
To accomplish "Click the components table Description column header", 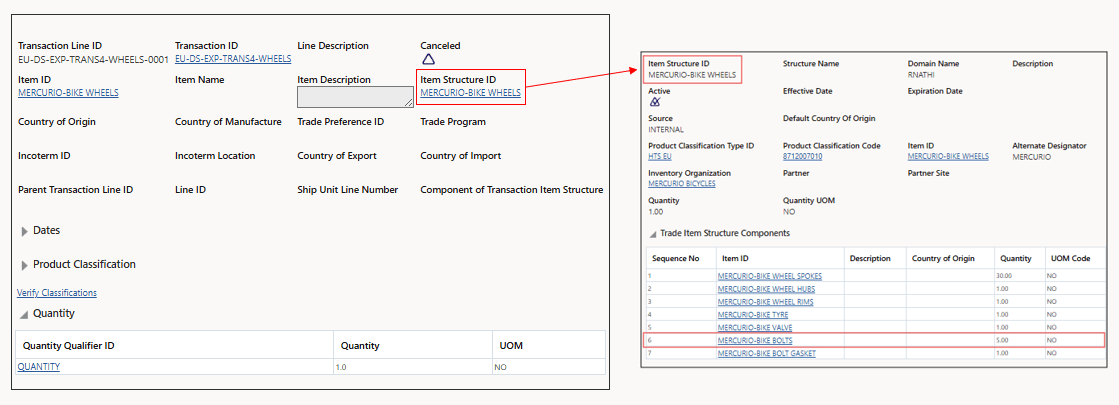I will (875, 258).
